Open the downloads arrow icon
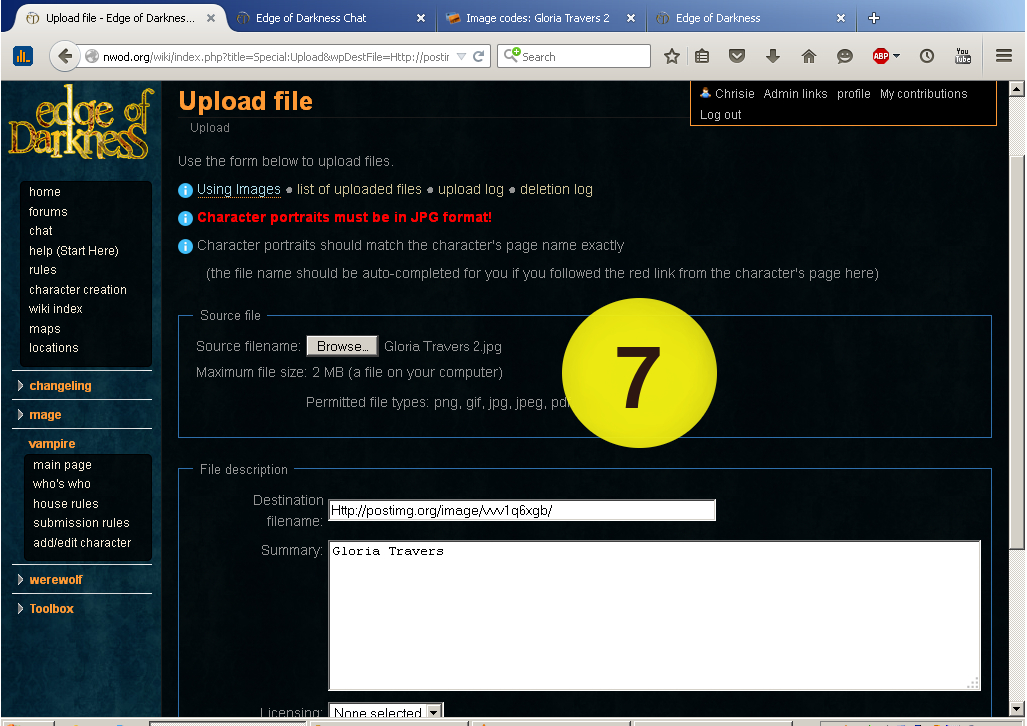1027x726 pixels. (x=772, y=57)
